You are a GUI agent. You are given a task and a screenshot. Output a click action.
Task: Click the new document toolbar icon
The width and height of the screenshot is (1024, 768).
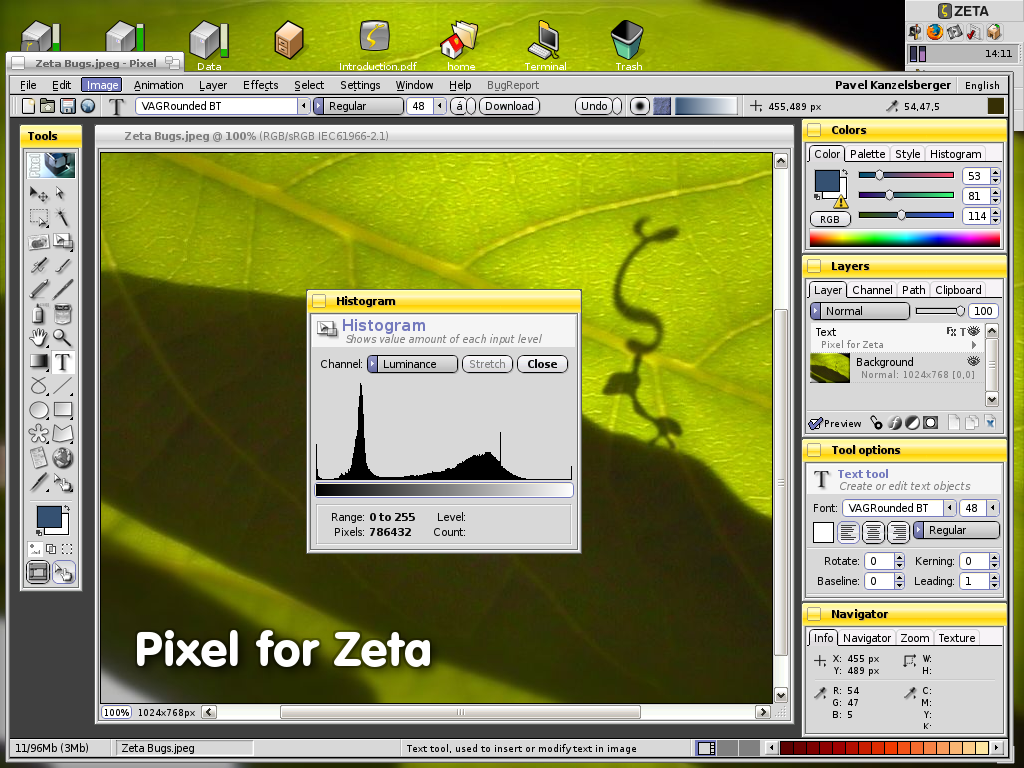(28, 106)
